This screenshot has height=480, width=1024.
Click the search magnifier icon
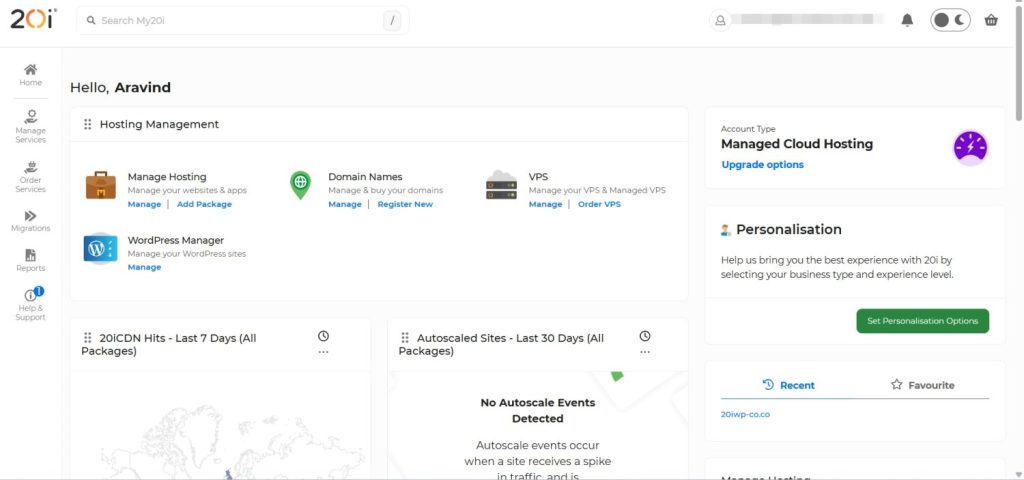pos(91,20)
